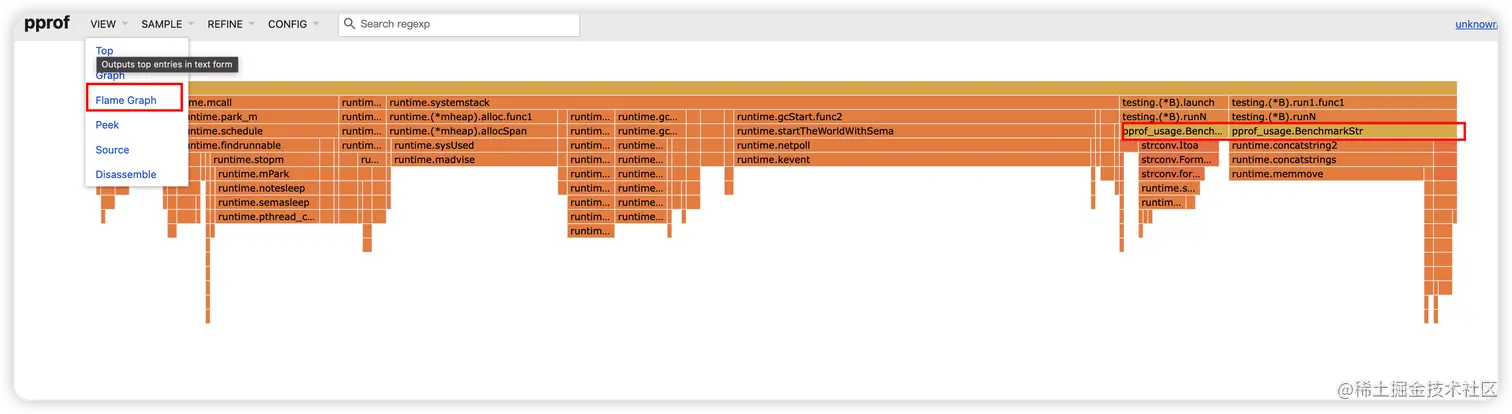Focus the Search regexp input field
Image resolution: width=1512 pixels, height=414 pixels.
459,24
